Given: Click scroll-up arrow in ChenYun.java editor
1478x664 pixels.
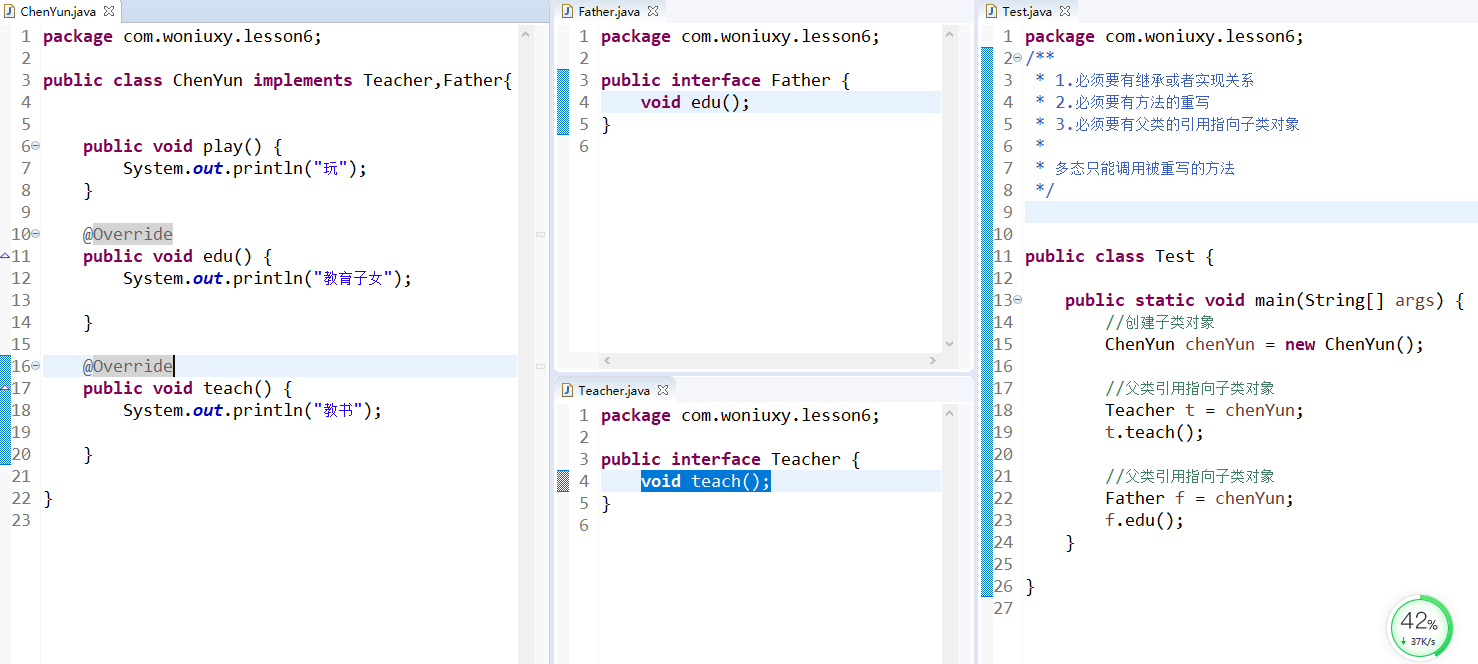Looking at the screenshot, I should pos(526,34).
